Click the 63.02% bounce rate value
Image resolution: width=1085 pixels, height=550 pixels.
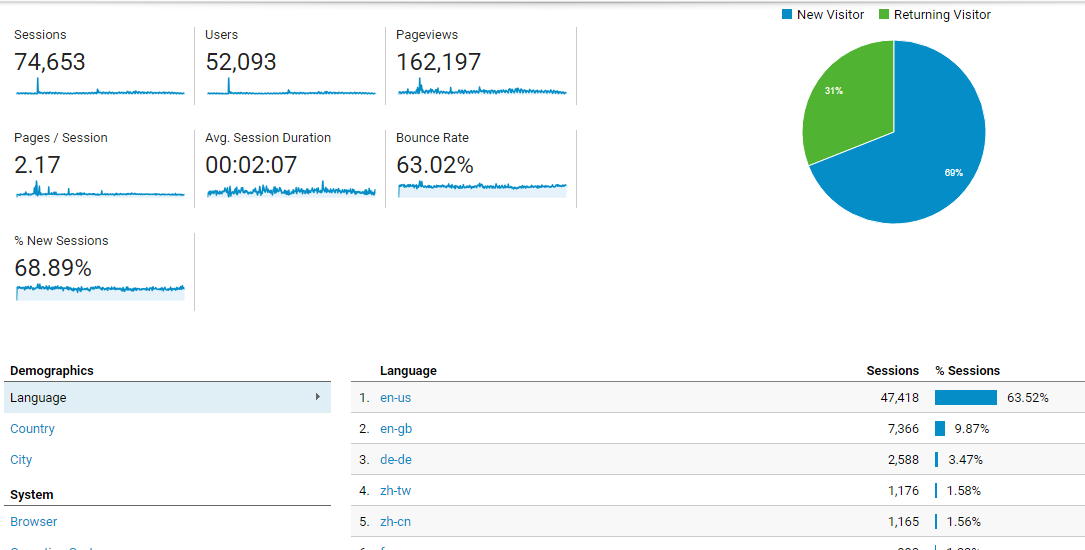pos(435,165)
